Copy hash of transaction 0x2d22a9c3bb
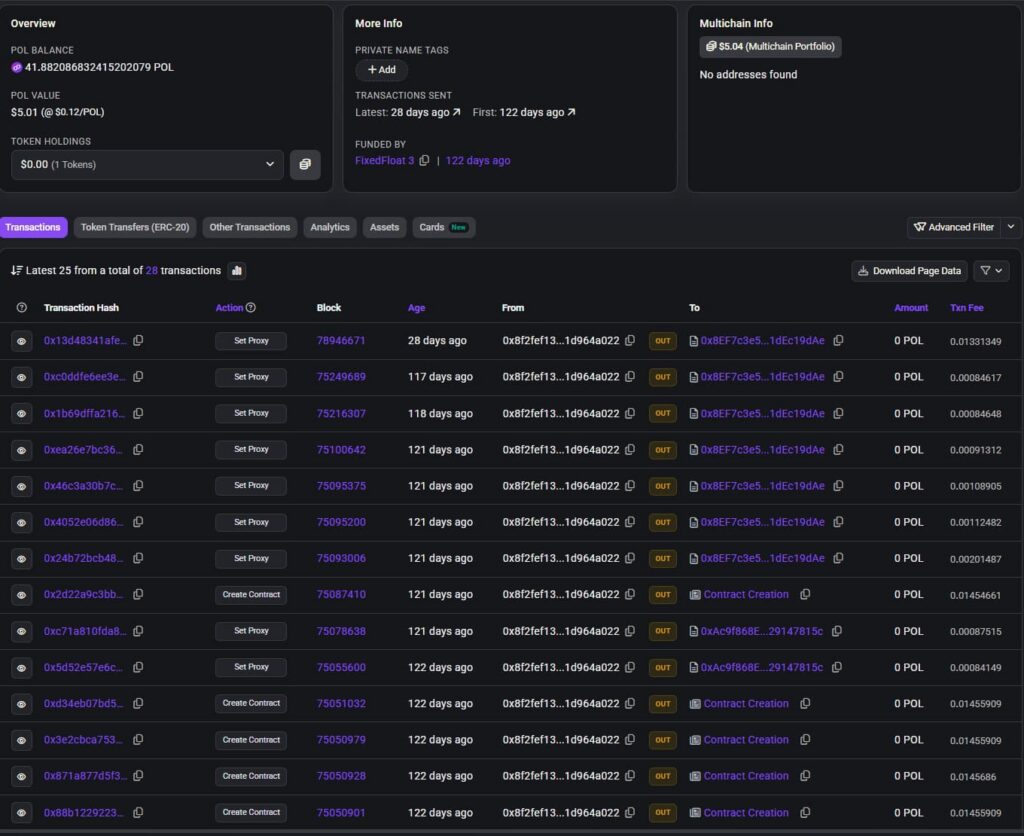This screenshot has height=836, width=1024. tap(138, 594)
